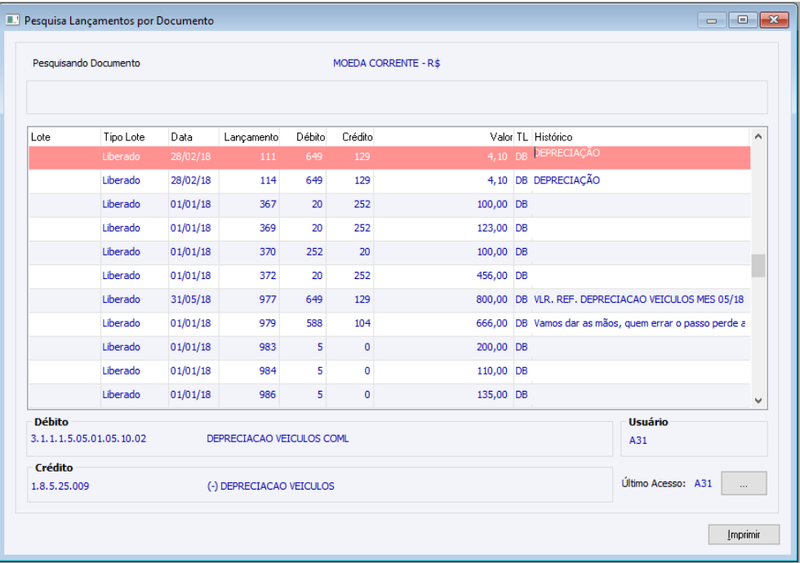Click the window icon in the title bar
The width and height of the screenshot is (800, 563).
tap(12, 20)
